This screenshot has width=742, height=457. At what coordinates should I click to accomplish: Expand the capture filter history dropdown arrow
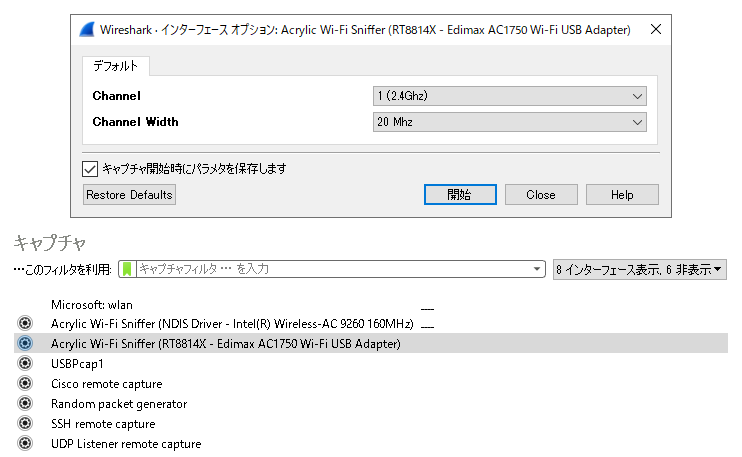[537, 269]
